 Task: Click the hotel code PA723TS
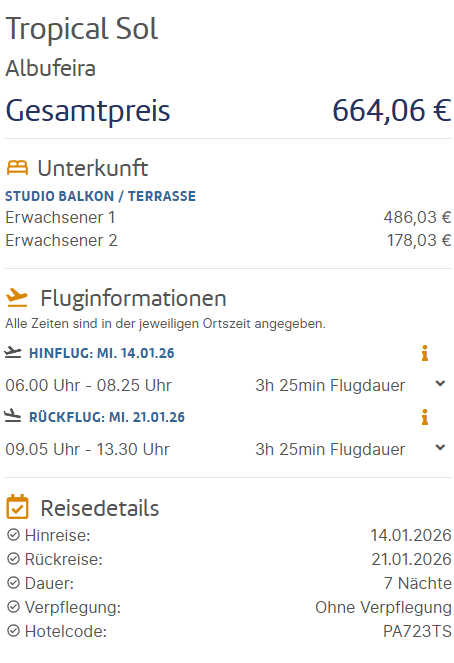417,631
